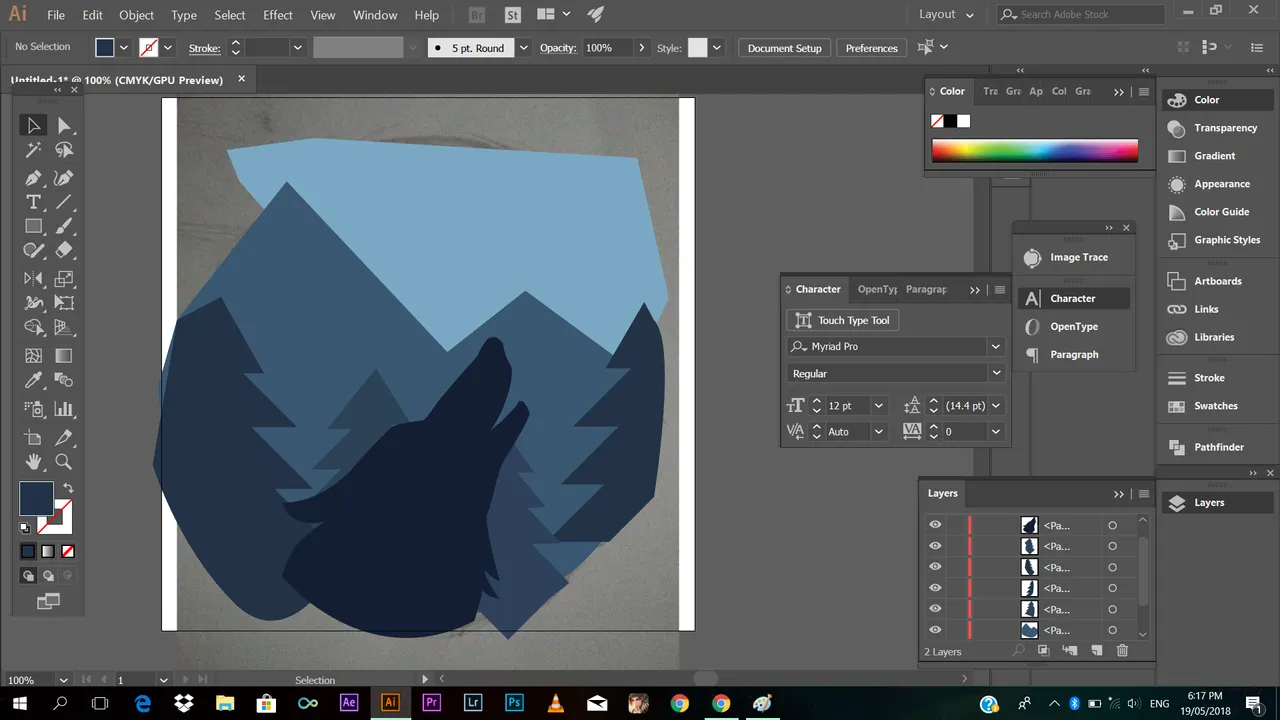The height and width of the screenshot is (720, 1280).
Task: Select the Artboard tool
Action: (x=33, y=437)
